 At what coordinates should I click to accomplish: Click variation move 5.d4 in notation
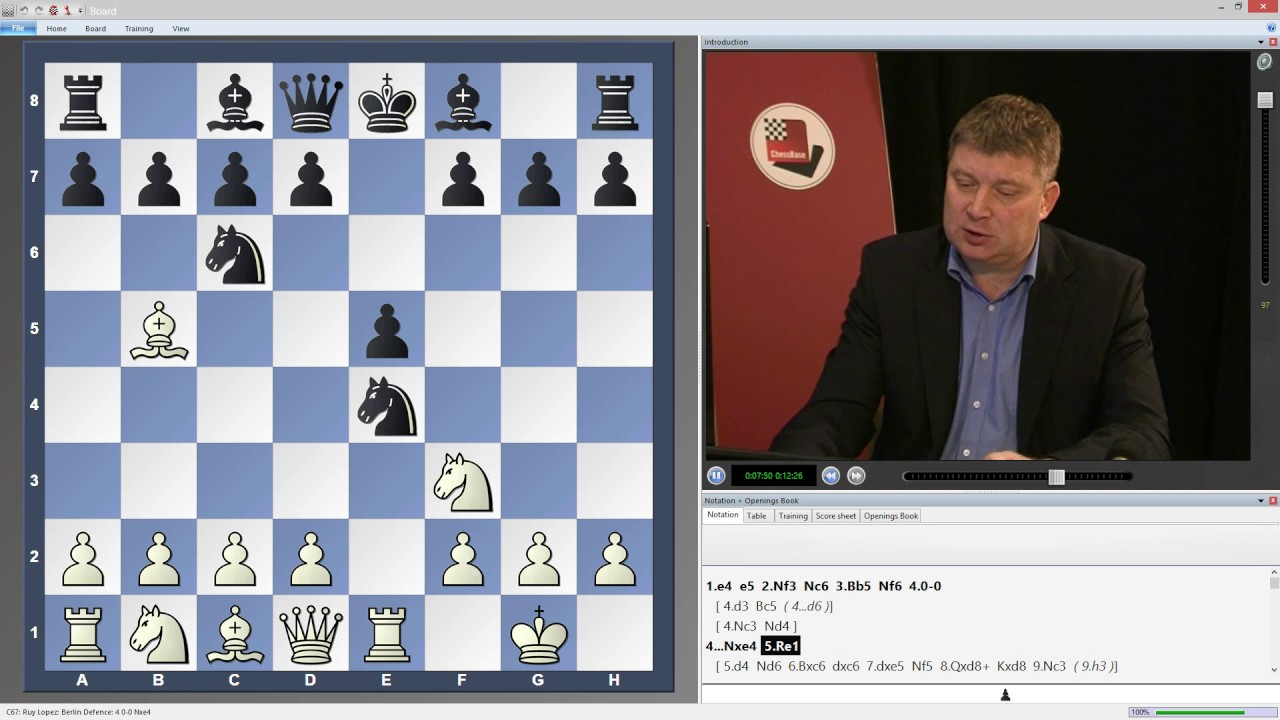(736, 666)
